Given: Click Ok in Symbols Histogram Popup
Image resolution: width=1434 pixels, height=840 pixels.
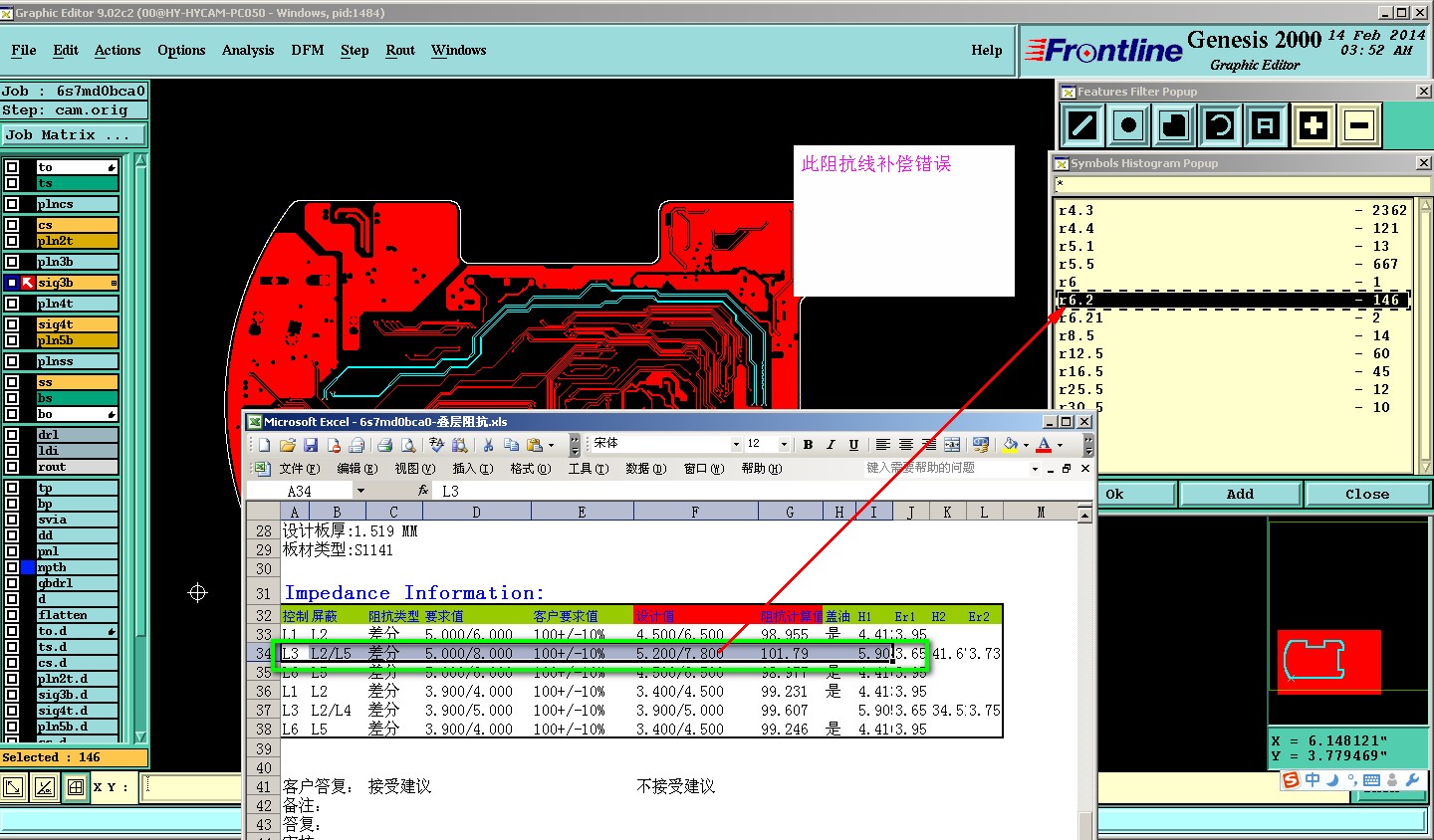Looking at the screenshot, I should coord(1114,494).
